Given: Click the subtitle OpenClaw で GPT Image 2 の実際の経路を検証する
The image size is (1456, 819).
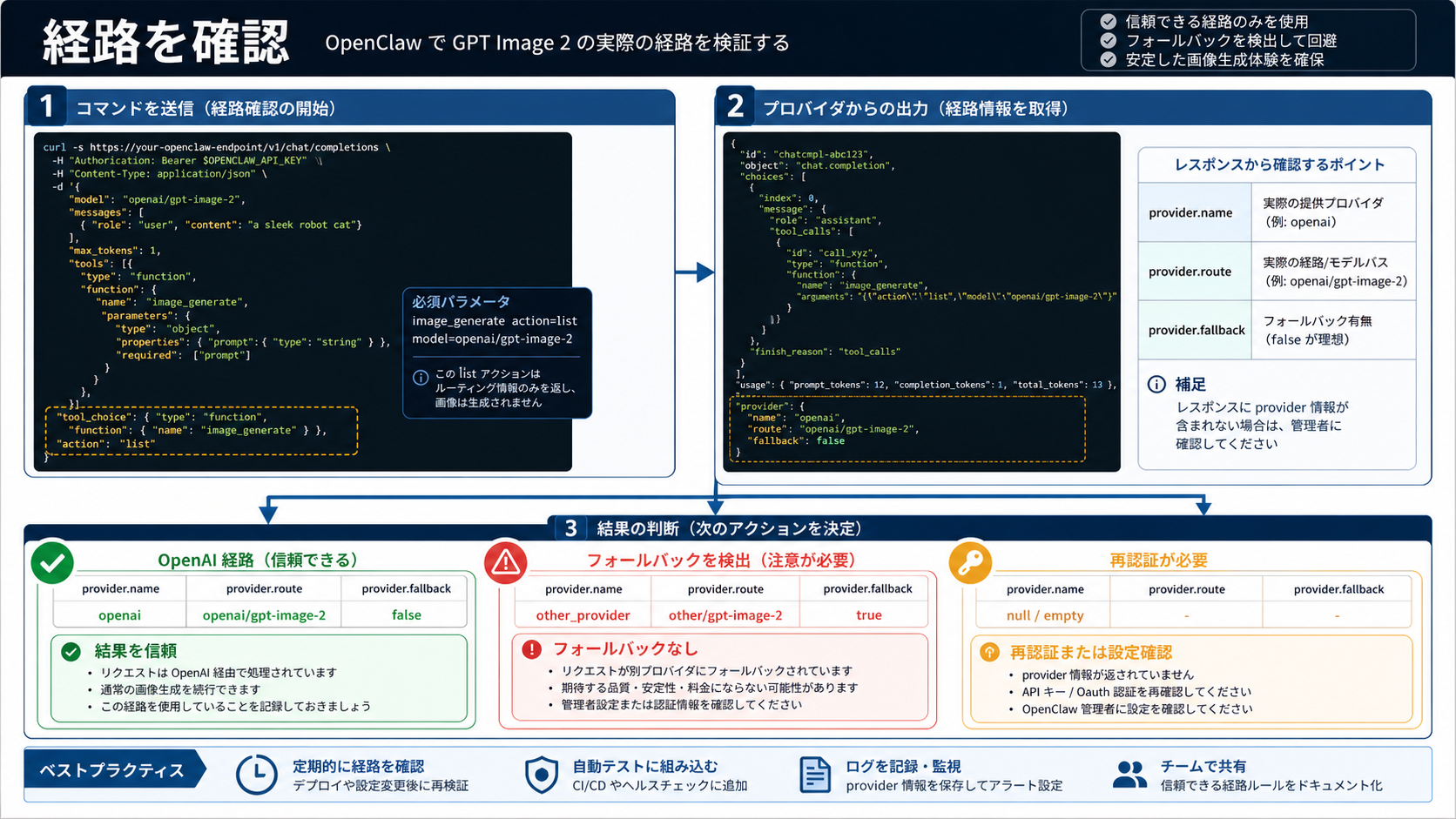Looking at the screenshot, I should pos(557,43).
